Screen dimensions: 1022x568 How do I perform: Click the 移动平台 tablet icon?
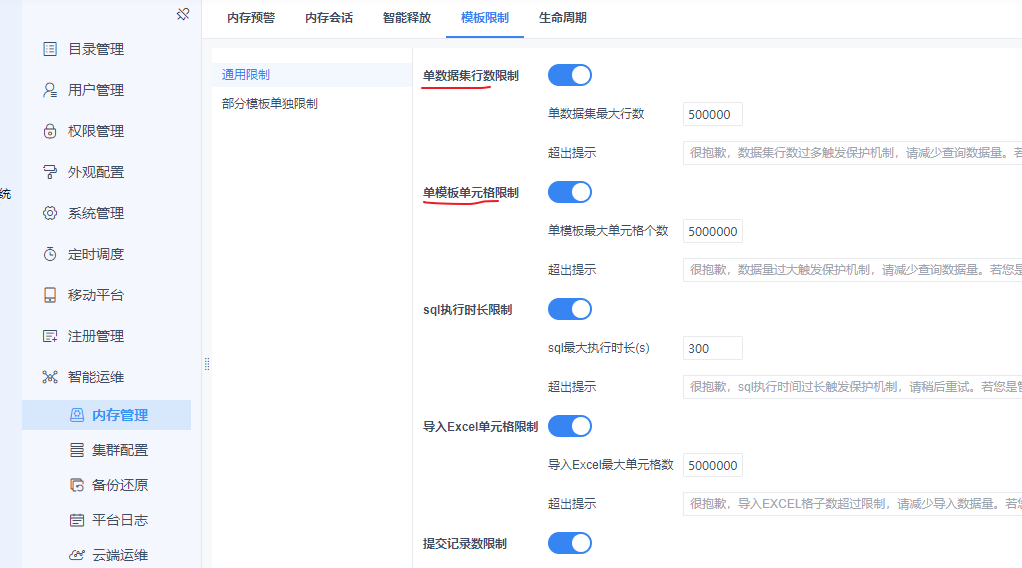[50, 295]
